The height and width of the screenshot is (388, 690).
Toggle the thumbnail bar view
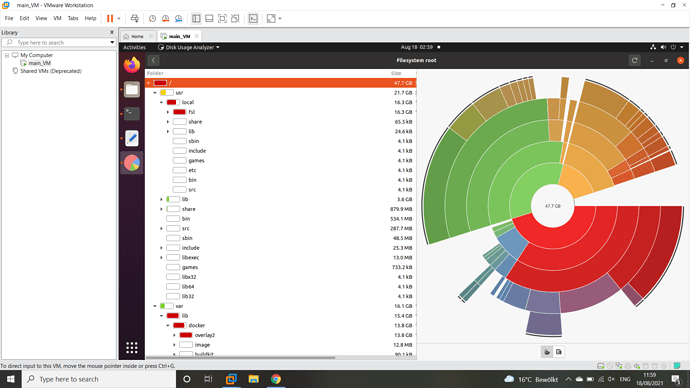[x=209, y=18]
